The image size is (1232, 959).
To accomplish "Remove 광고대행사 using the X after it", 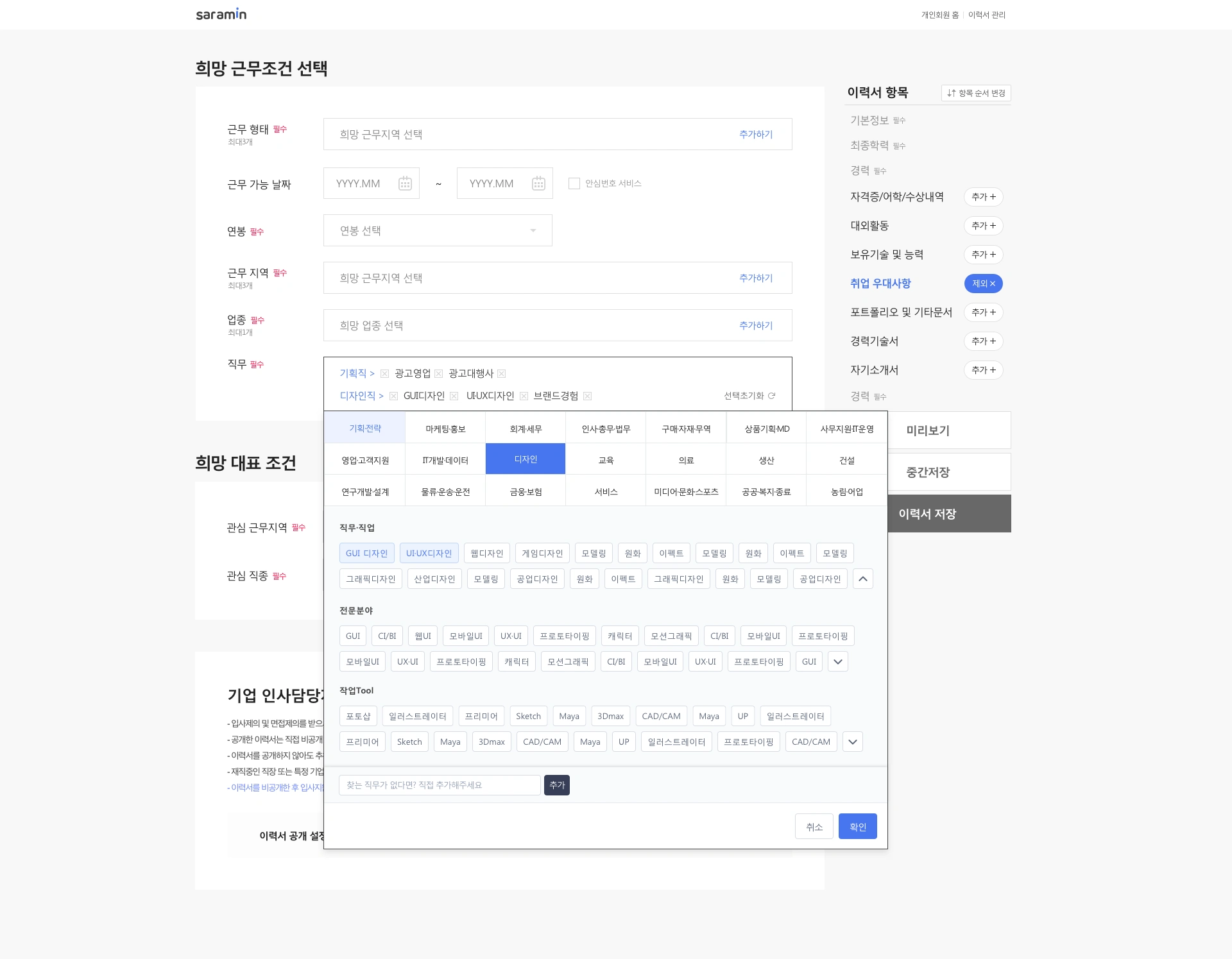I will coord(502,373).
